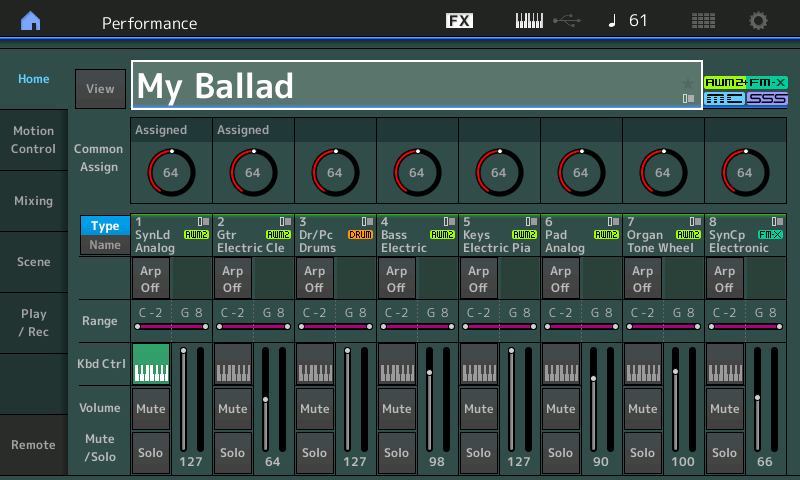Open settings with the gear icon
Viewport: 800px width, 480px height.
pyautogui.click(x=759, y=21)
